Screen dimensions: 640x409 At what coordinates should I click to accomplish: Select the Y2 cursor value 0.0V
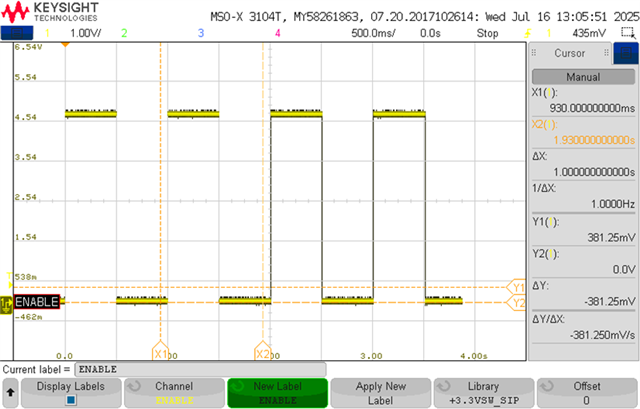coord(624,269)
